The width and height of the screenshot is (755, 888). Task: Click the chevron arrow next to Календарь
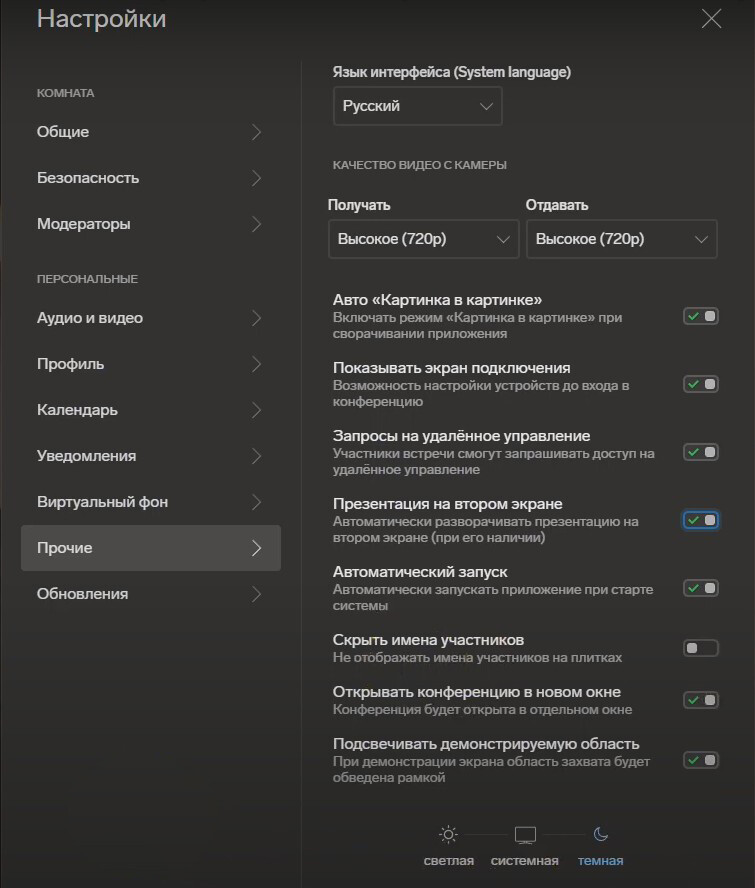(x=257, y=410)
